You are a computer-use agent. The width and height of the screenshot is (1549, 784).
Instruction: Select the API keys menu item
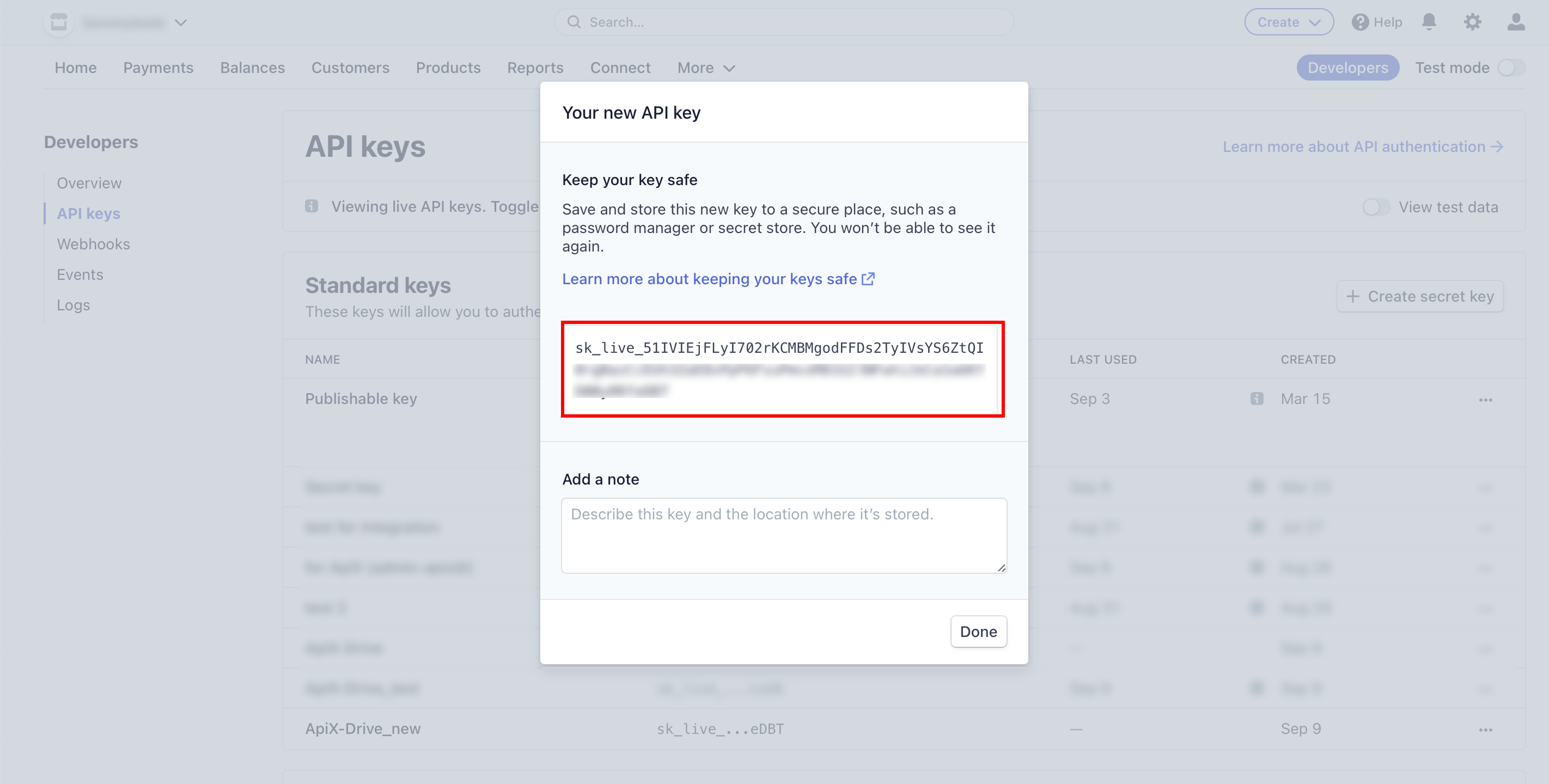[x=88, y=213]
